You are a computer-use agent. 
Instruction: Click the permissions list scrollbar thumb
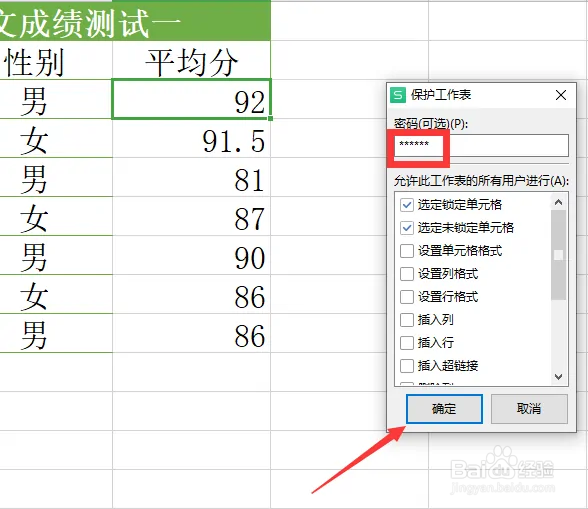pyautogui.click(x=558, y=255)
